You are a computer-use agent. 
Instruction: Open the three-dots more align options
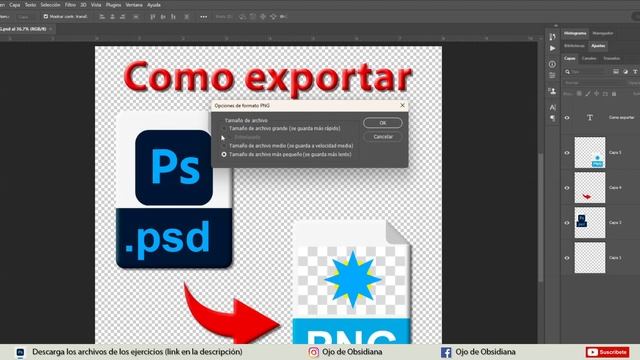[x=204, y=17]
